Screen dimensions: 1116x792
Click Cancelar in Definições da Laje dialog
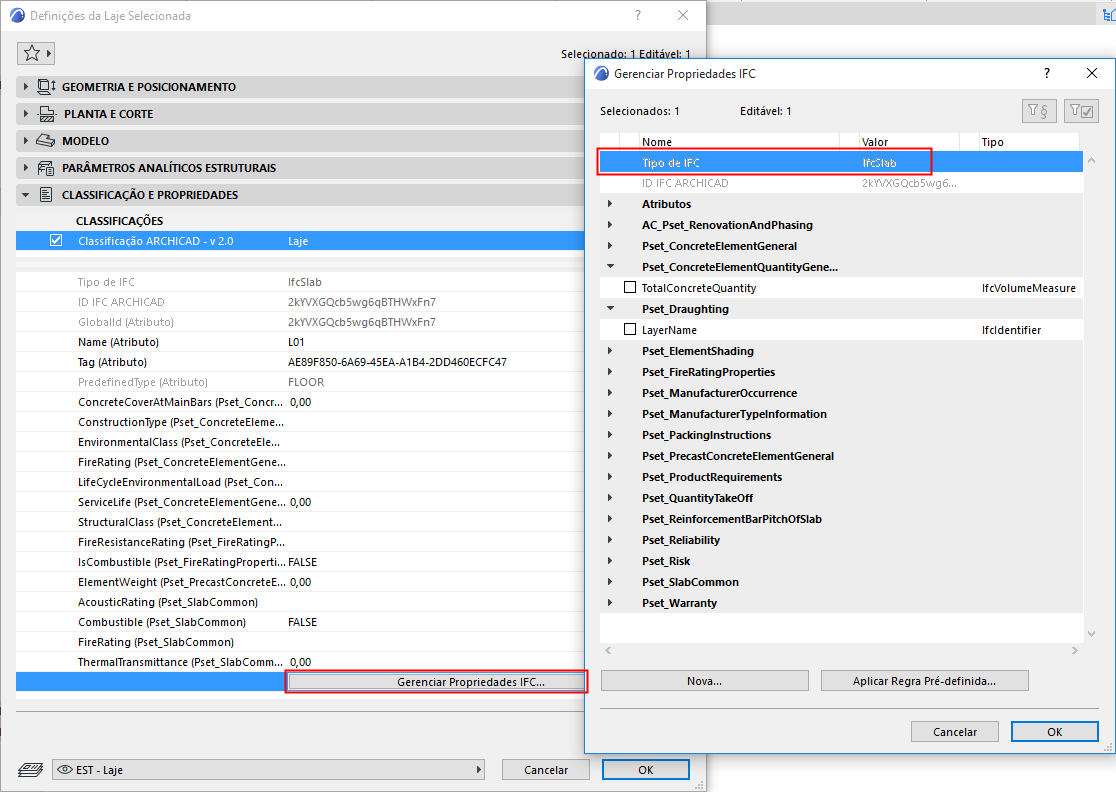(546, 770)
